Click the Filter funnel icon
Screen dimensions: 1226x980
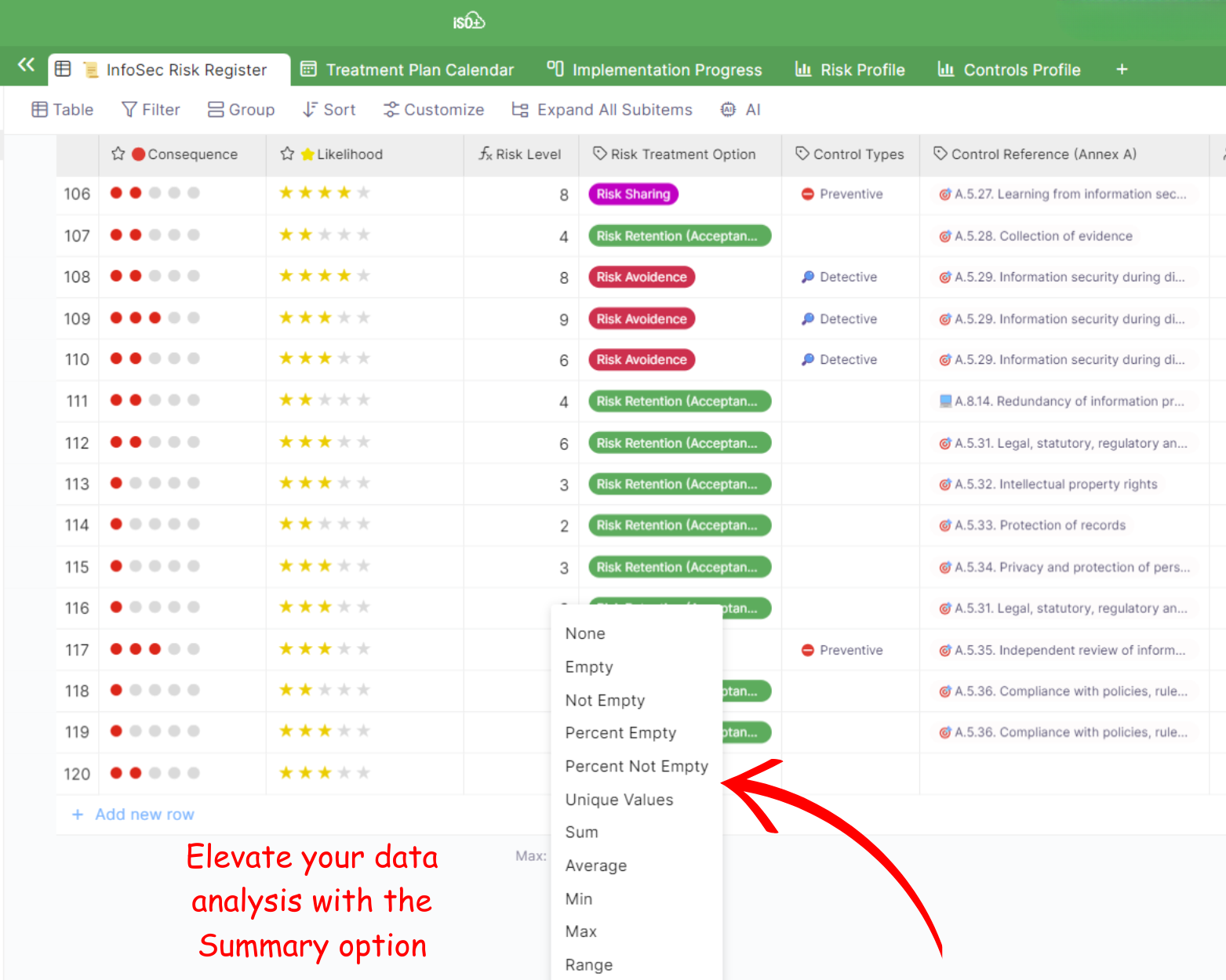pos(129,110)
